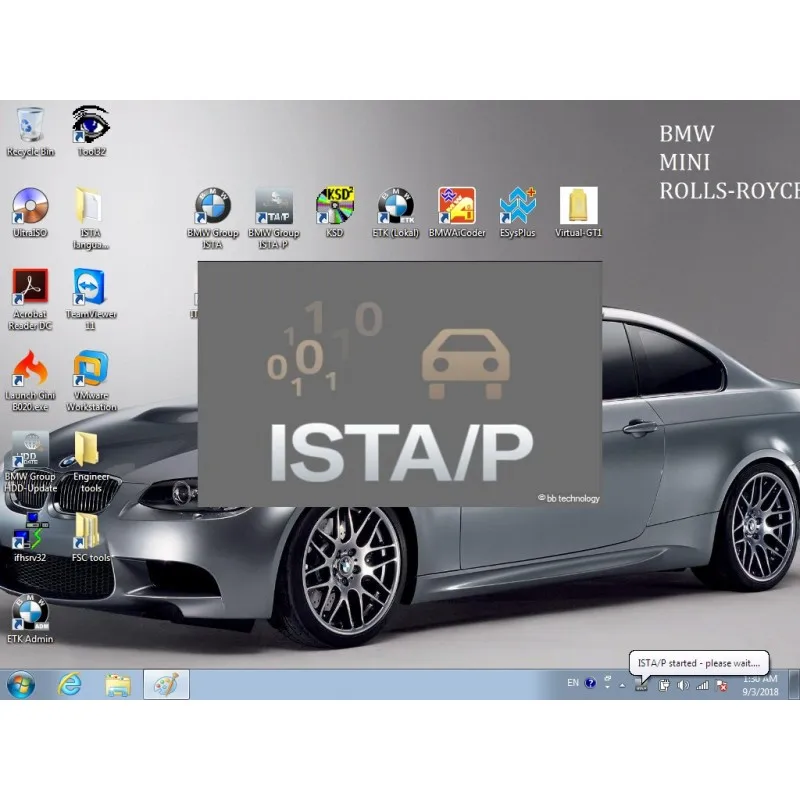Open the KSD desktop shortcut
Viewport: 800px width, 800px height.
pos(335,213)
